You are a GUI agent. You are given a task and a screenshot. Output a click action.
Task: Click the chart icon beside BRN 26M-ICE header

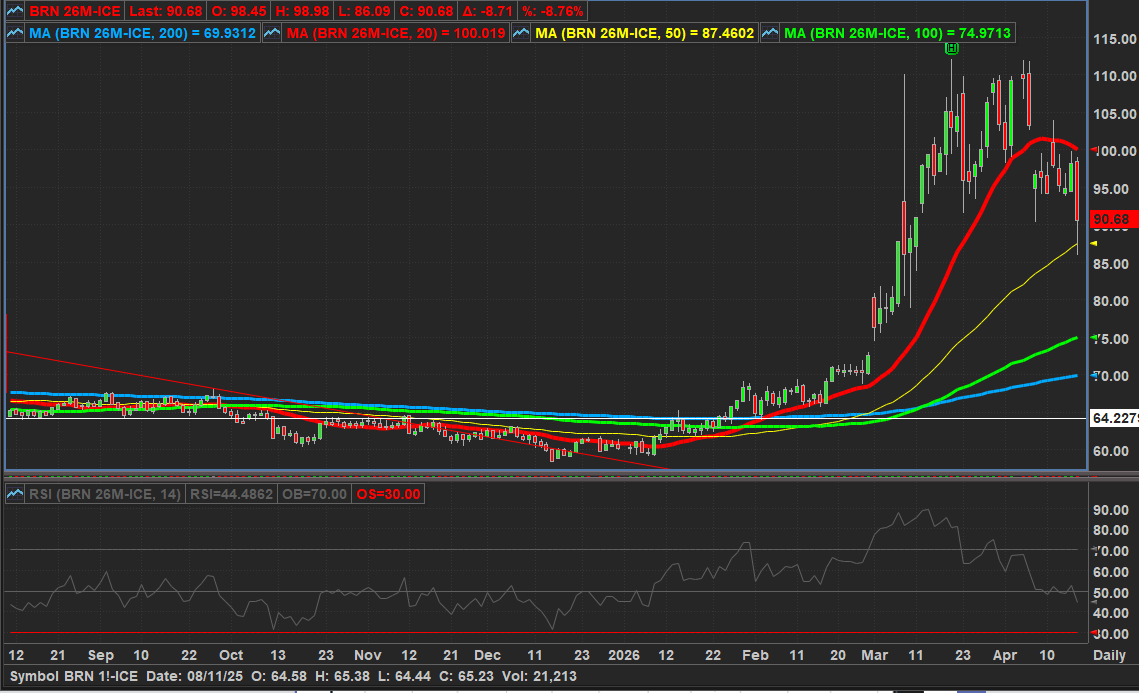coord(14,11)
